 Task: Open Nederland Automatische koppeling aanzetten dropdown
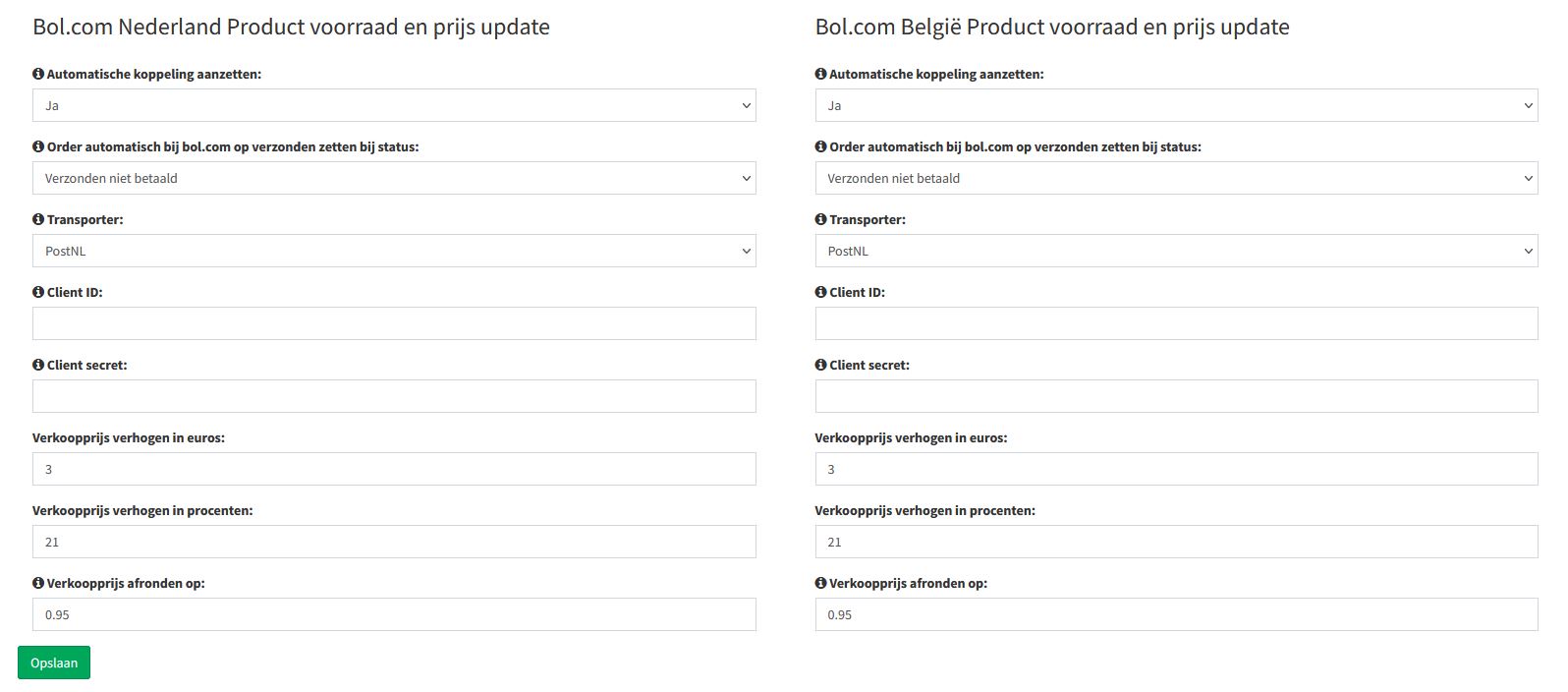pos(393,105)
